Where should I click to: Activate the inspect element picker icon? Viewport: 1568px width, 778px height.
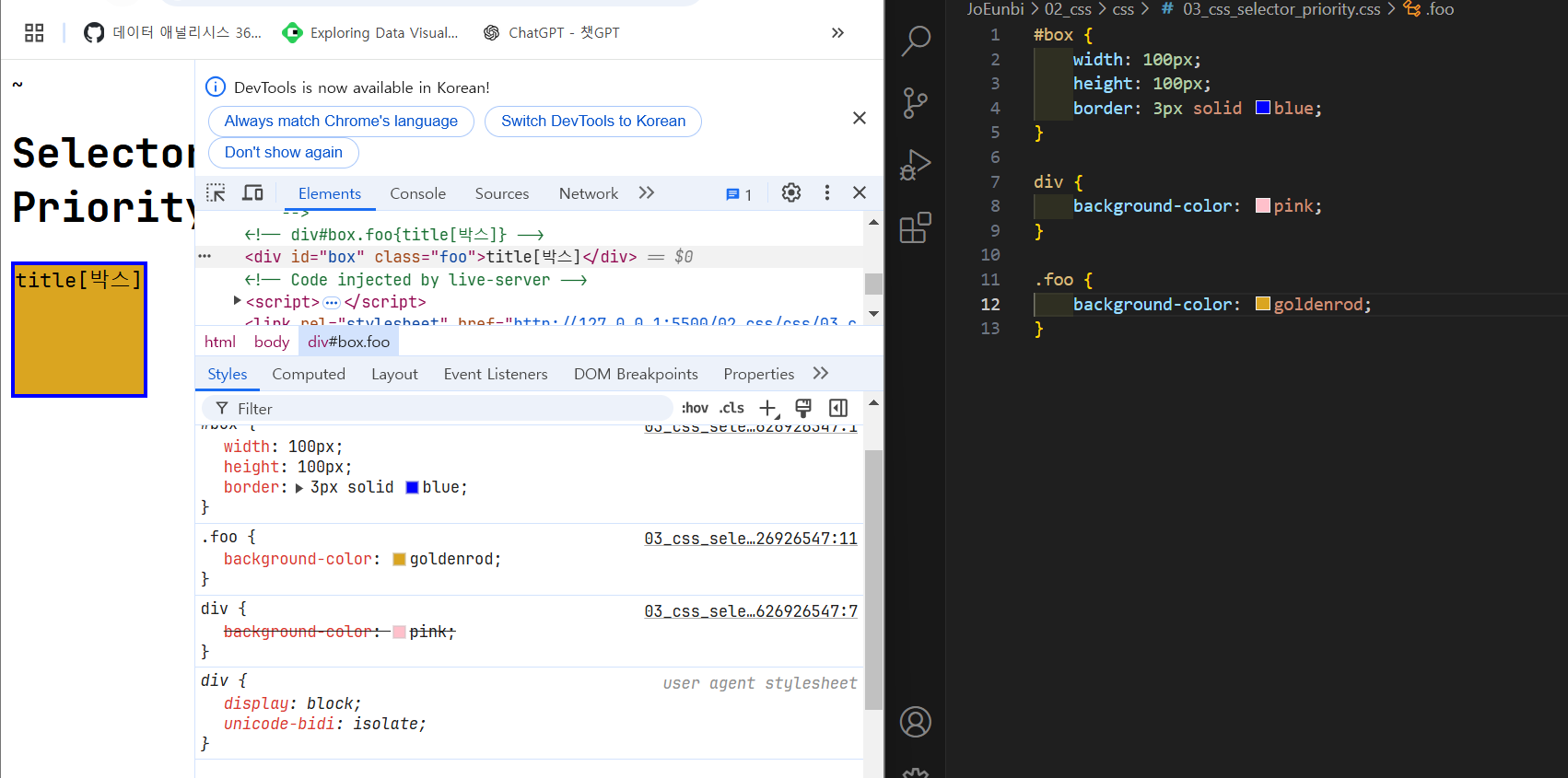[216, 193]
